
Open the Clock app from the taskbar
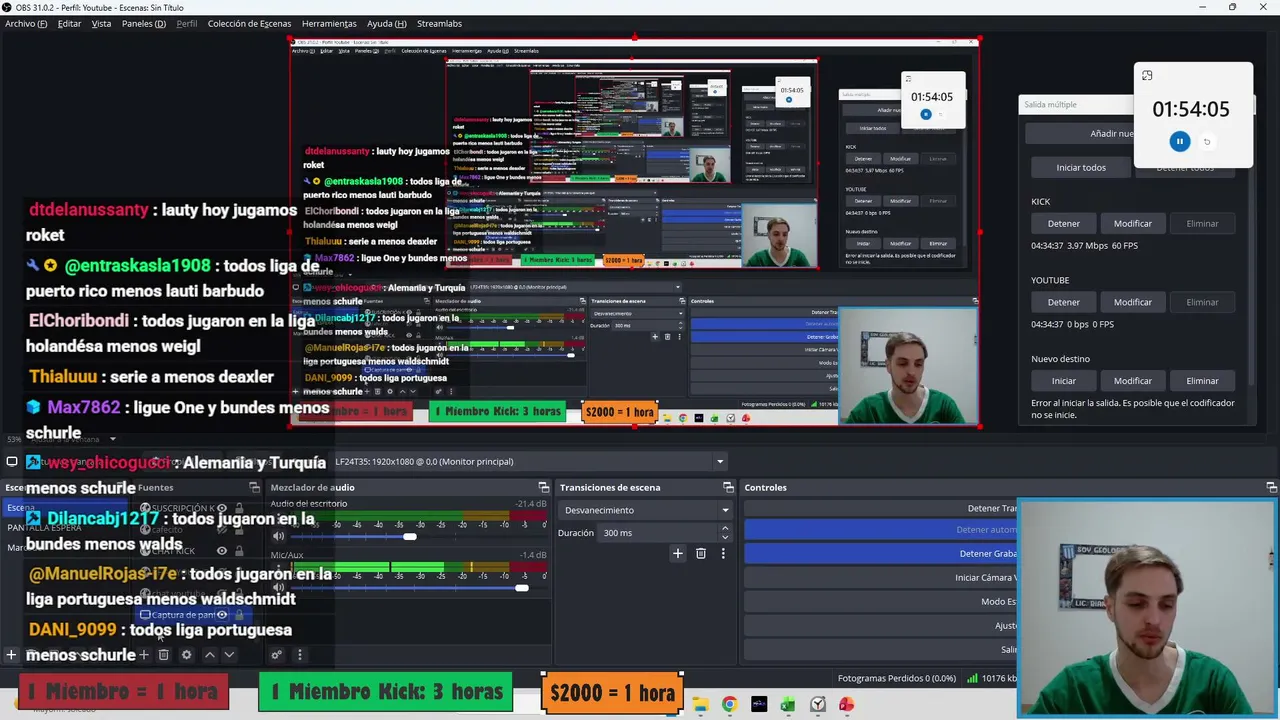tap(818, 705)
